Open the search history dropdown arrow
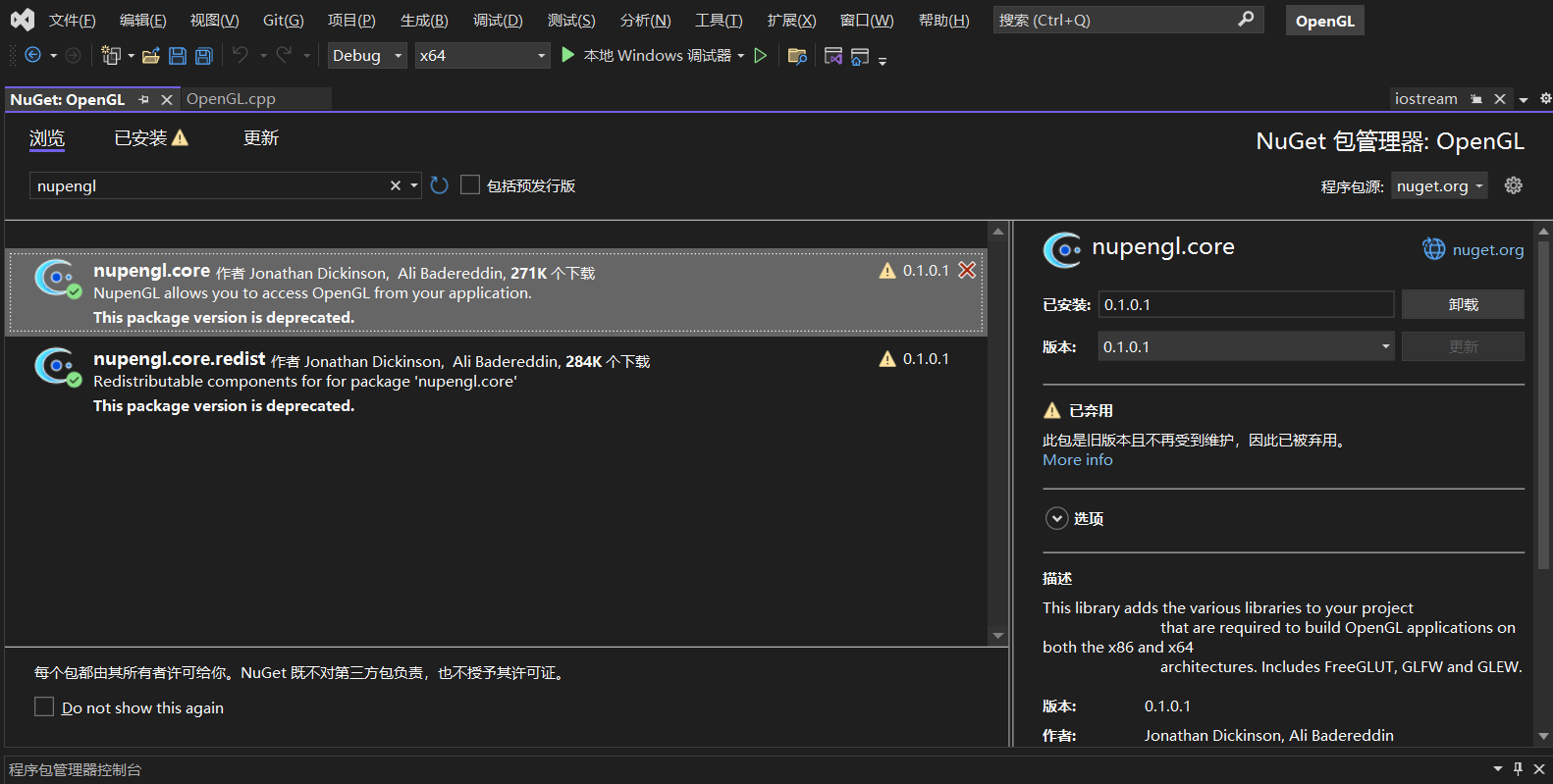 414,185
